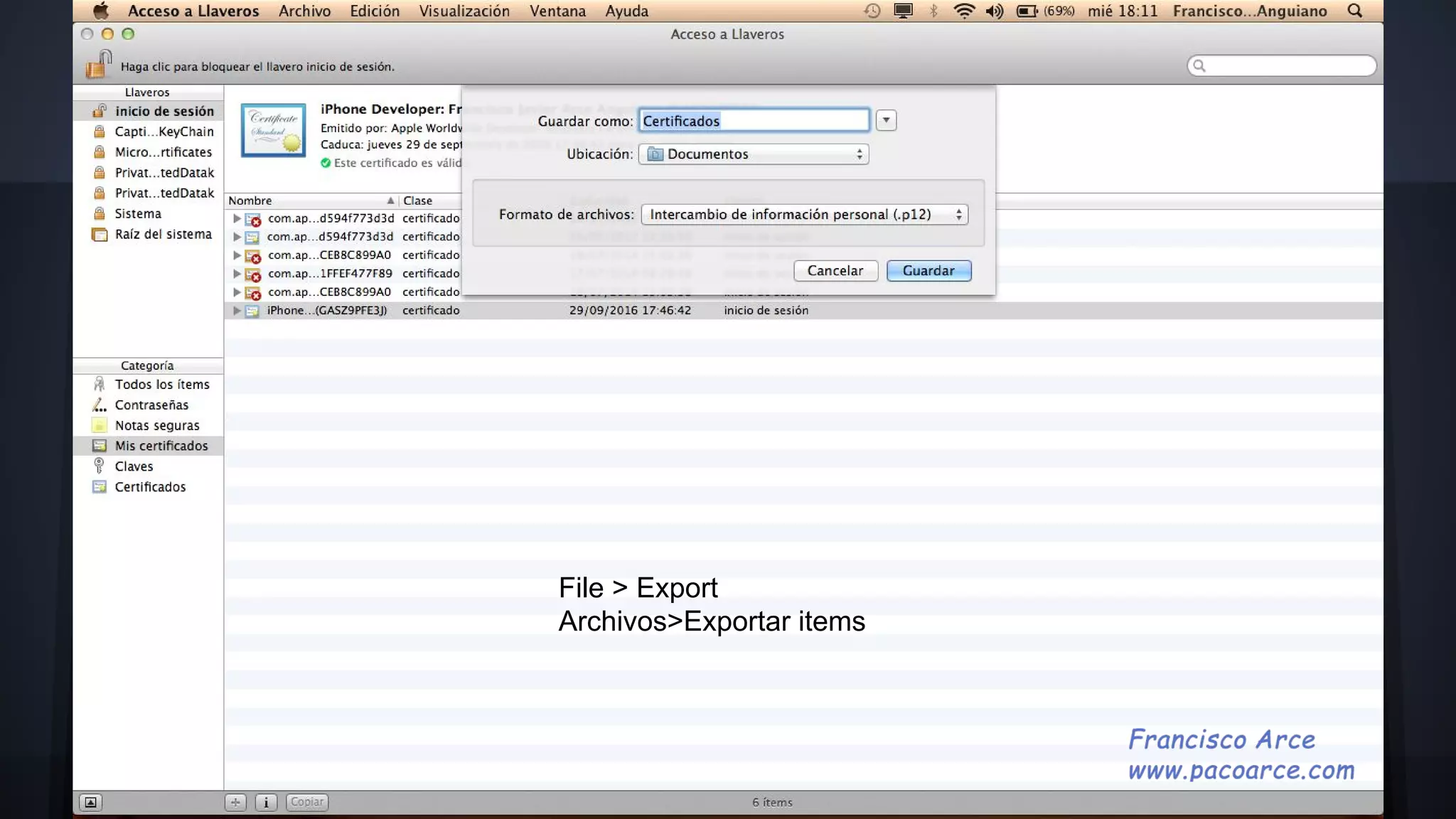
Task: Show Todos los ítems category
Action: (148, 384)
